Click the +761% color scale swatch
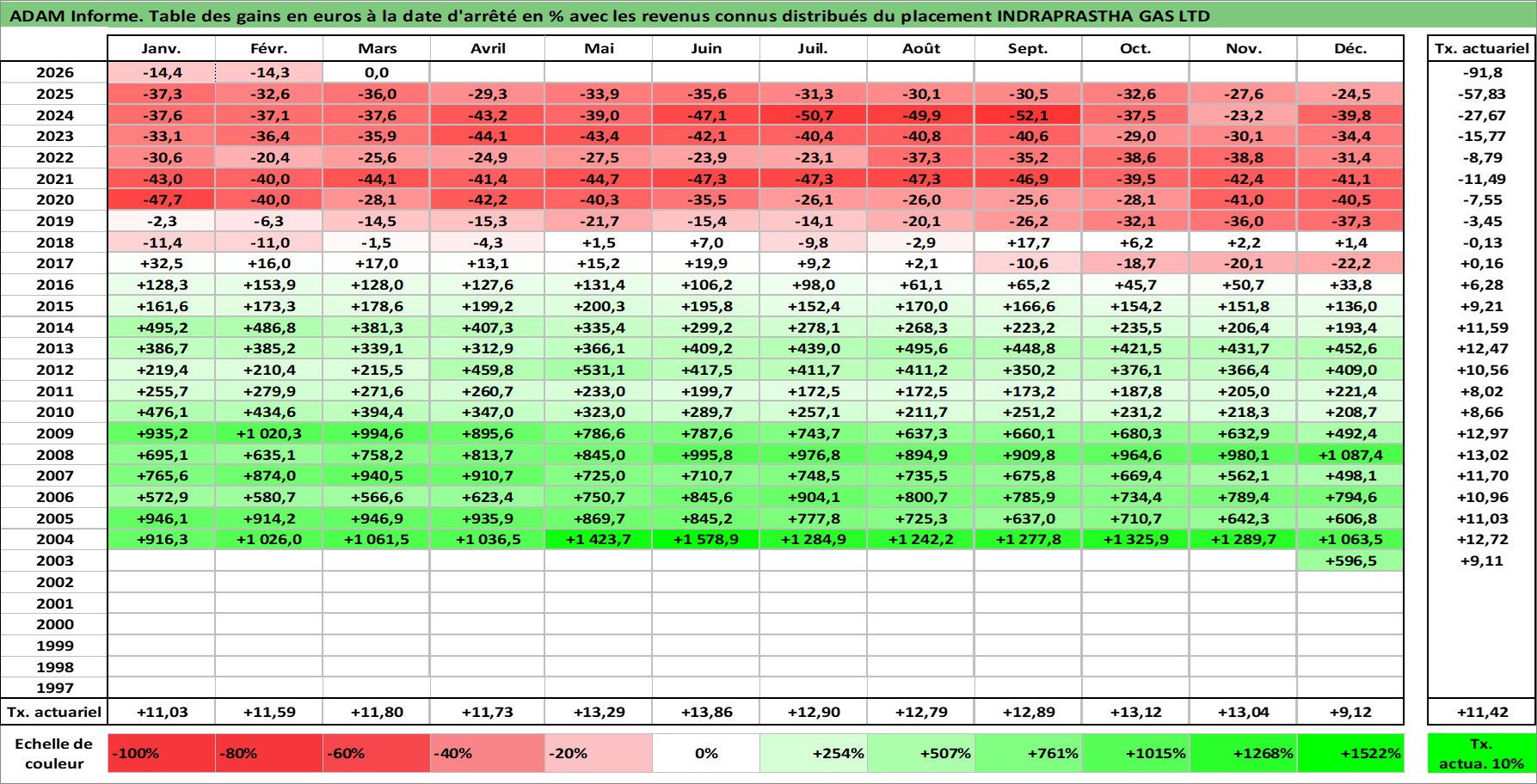This screenshot has width=1537, height=784. (x=1029, y=753)
